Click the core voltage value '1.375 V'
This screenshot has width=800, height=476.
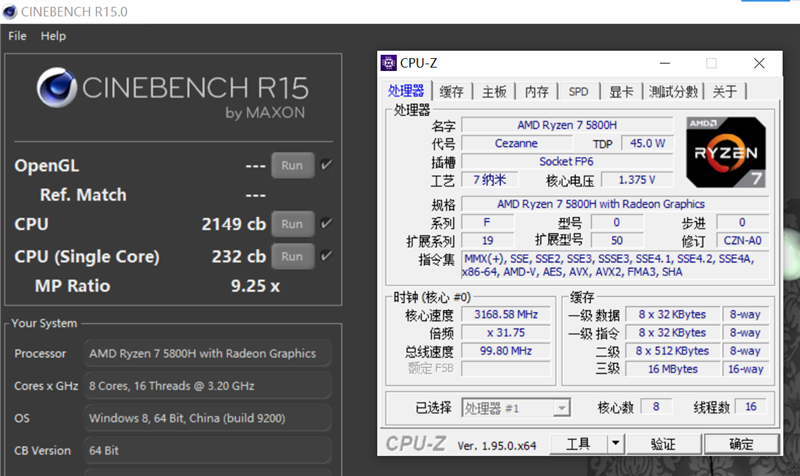tap(637, 180)
